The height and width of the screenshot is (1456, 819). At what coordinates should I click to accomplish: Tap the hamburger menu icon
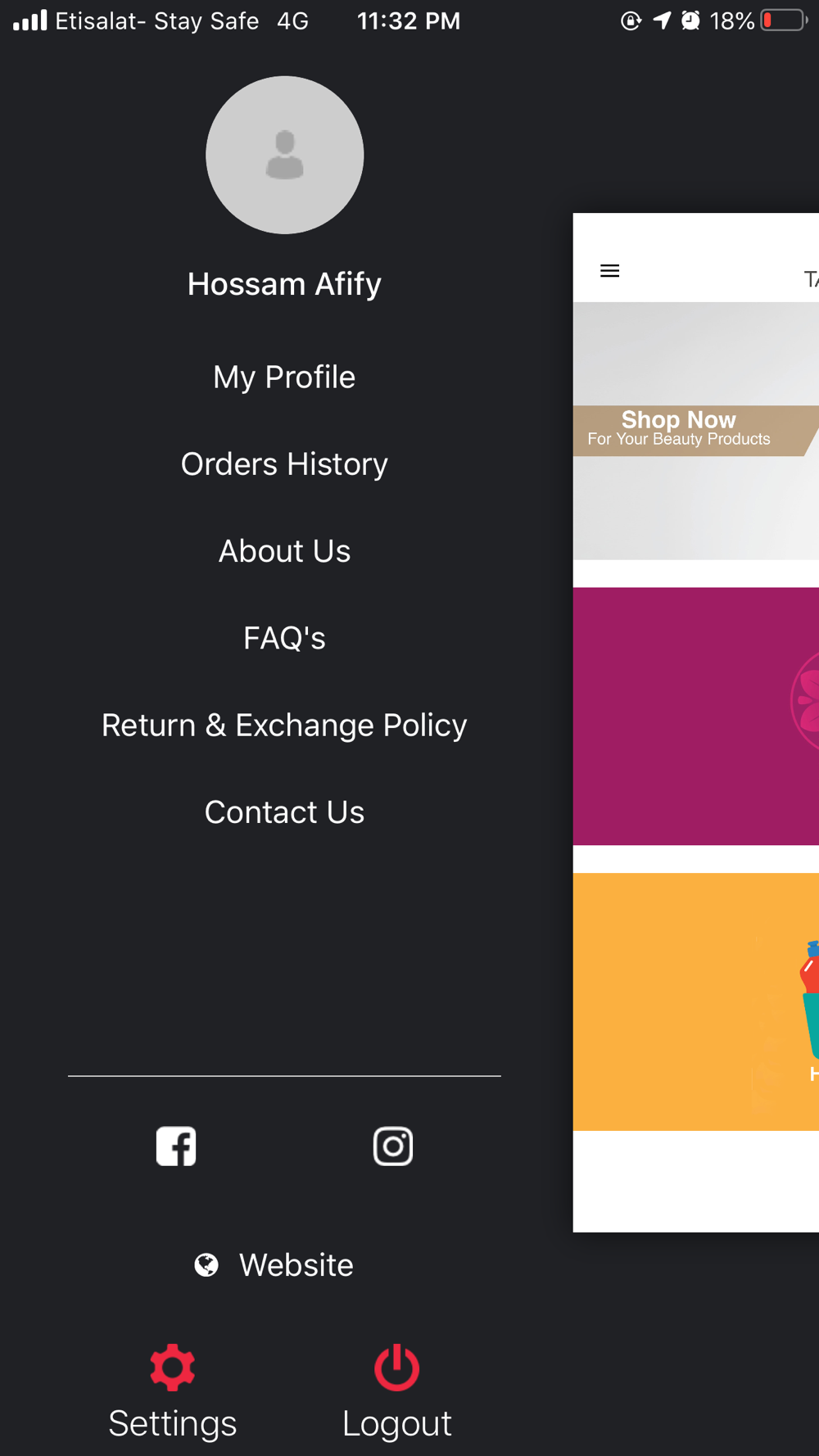pos(610,271)
